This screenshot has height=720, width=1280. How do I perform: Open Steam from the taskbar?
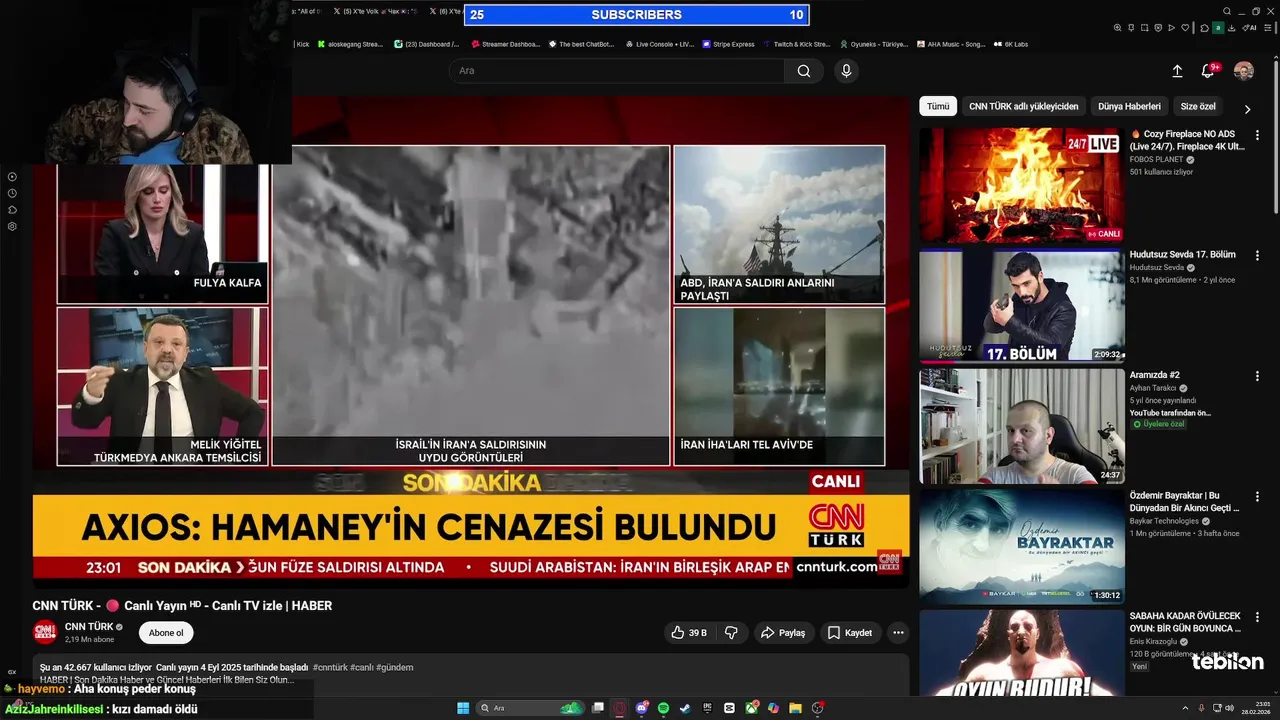pyautogui.click(x=685, y=708)
